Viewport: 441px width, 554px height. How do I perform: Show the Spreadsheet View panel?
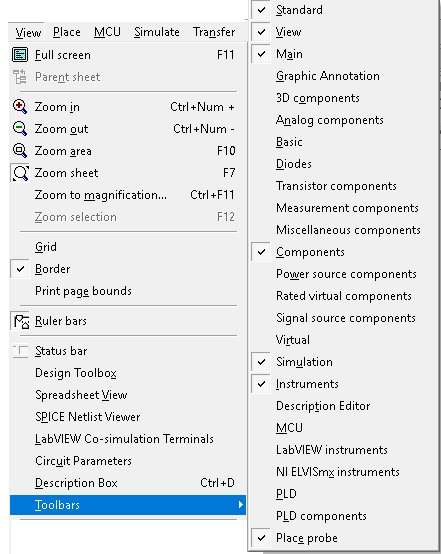[81, 395]
